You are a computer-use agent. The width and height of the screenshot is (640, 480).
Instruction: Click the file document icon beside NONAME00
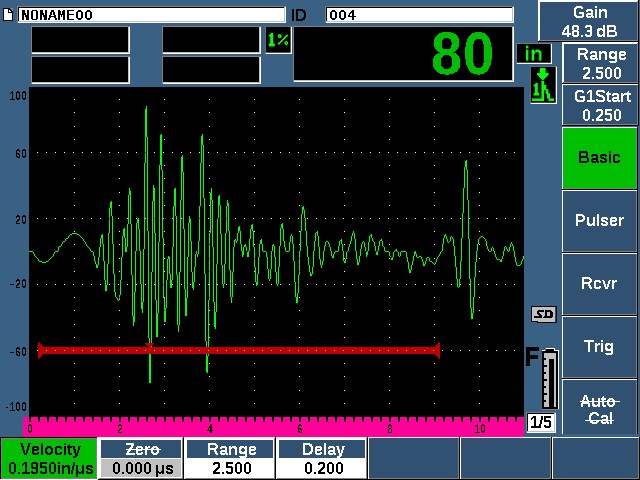coord(9,15)
